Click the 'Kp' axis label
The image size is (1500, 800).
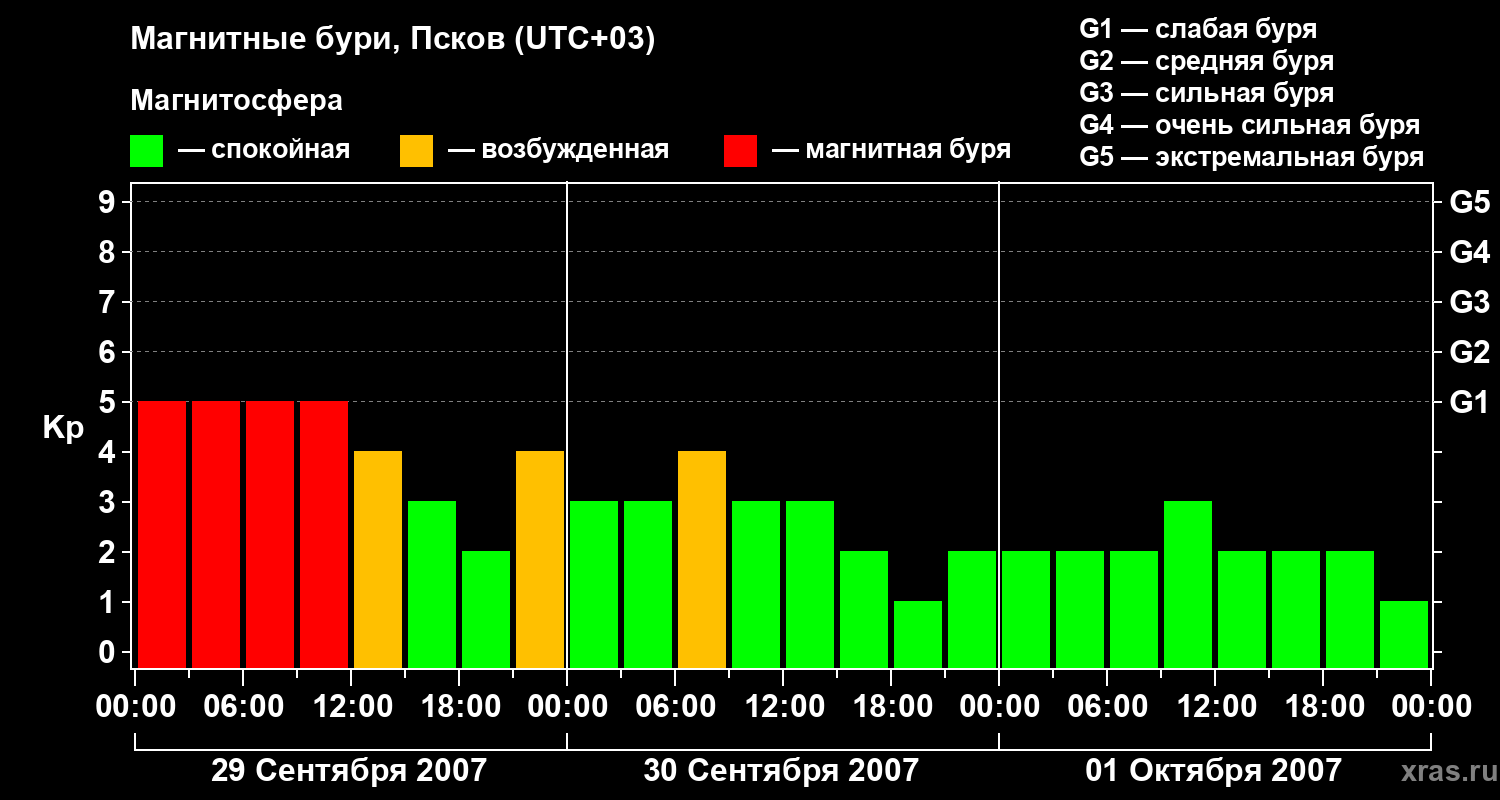pyautogui.click(x=63, y=428)
